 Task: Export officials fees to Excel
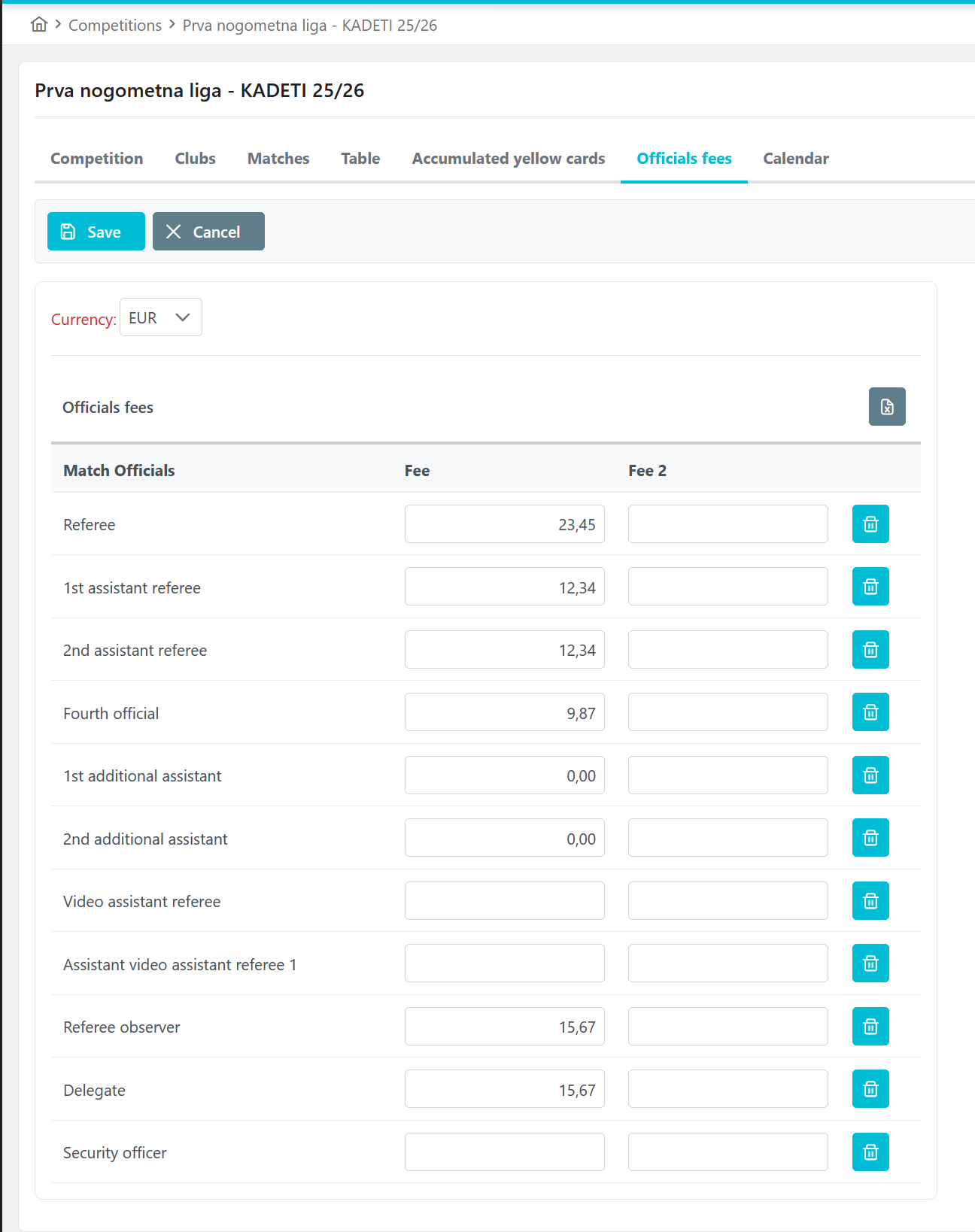tap(887, 407)
